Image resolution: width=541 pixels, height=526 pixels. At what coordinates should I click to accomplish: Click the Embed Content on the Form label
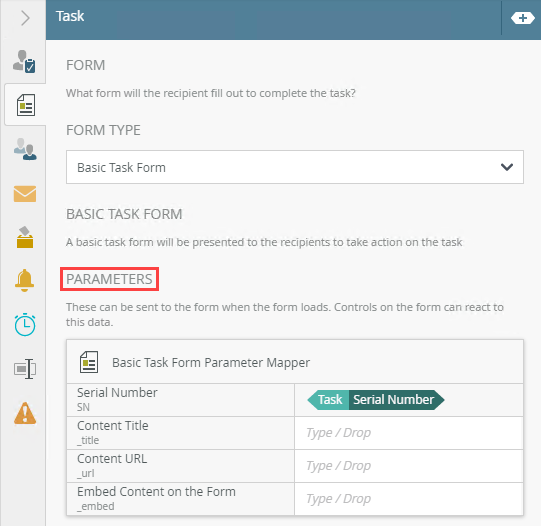(x=156, y=492)
